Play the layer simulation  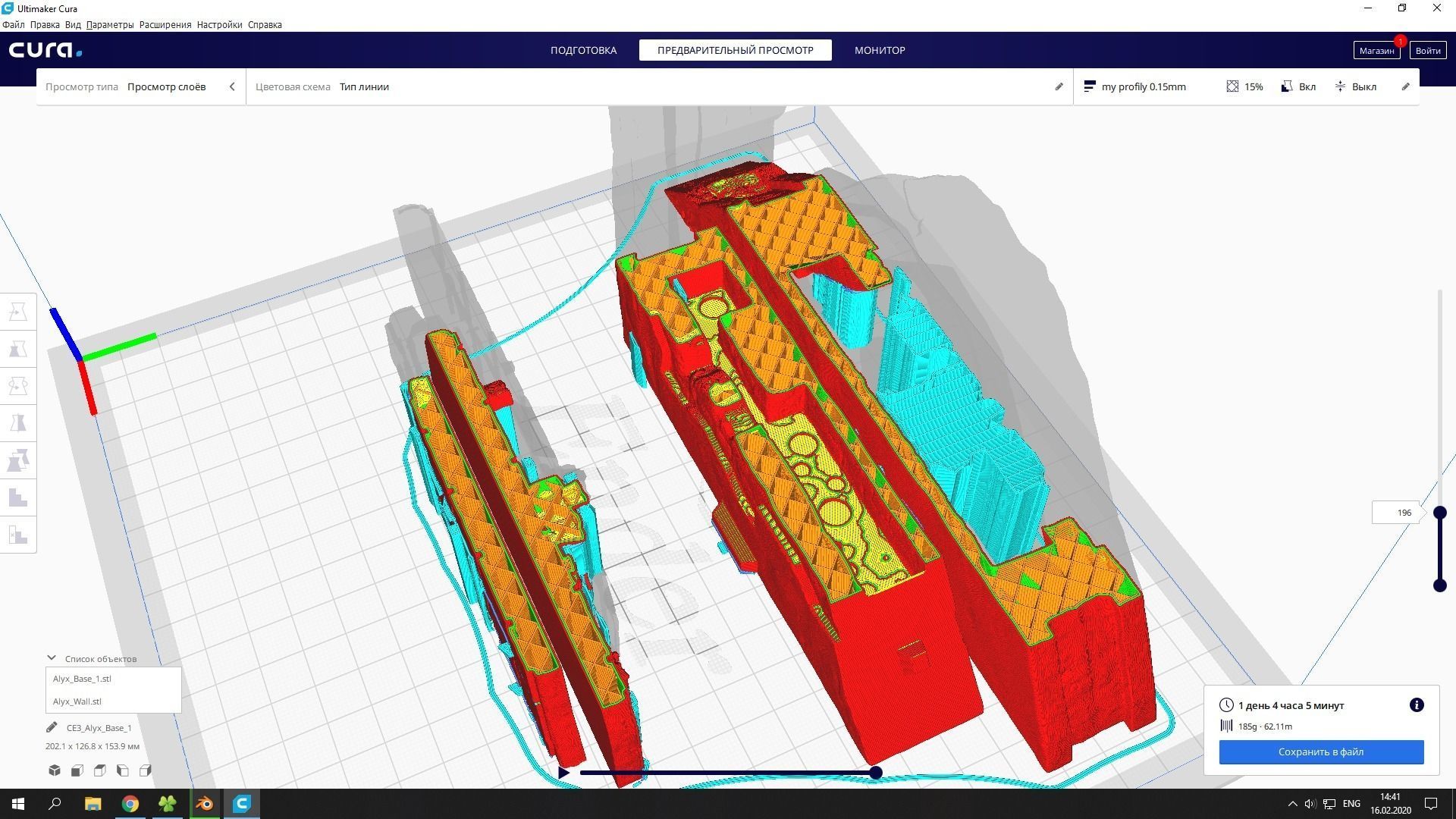pyautogui.click(x=563, y=773)
